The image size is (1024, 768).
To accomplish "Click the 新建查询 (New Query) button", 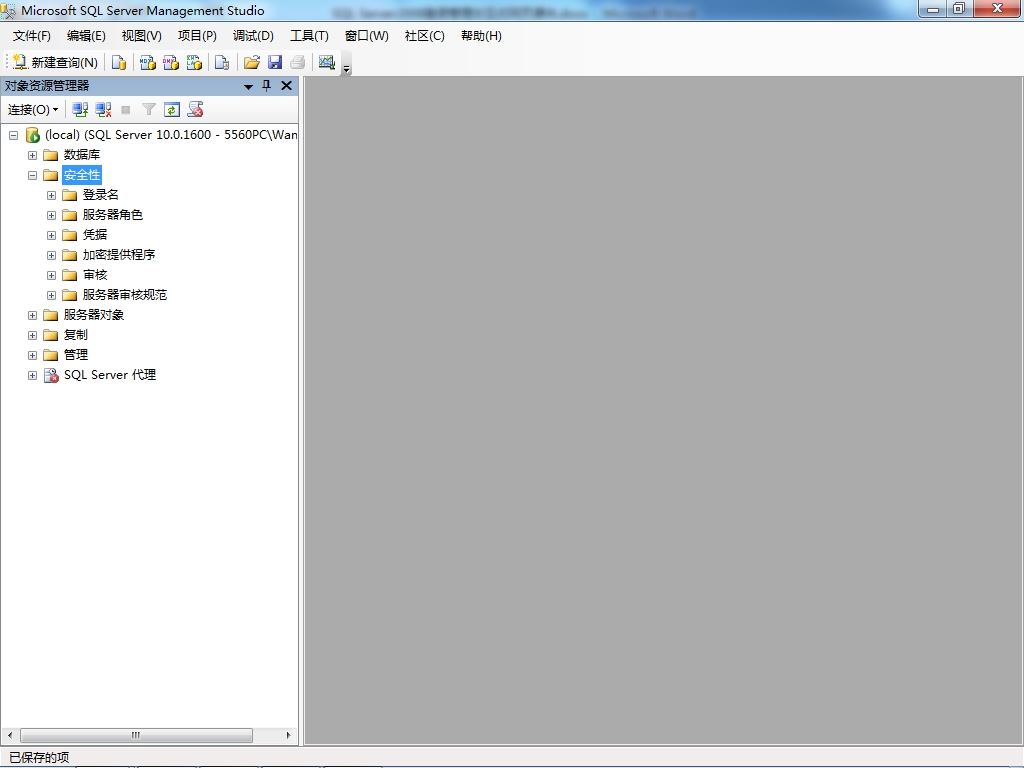I will tap(56, 62).
